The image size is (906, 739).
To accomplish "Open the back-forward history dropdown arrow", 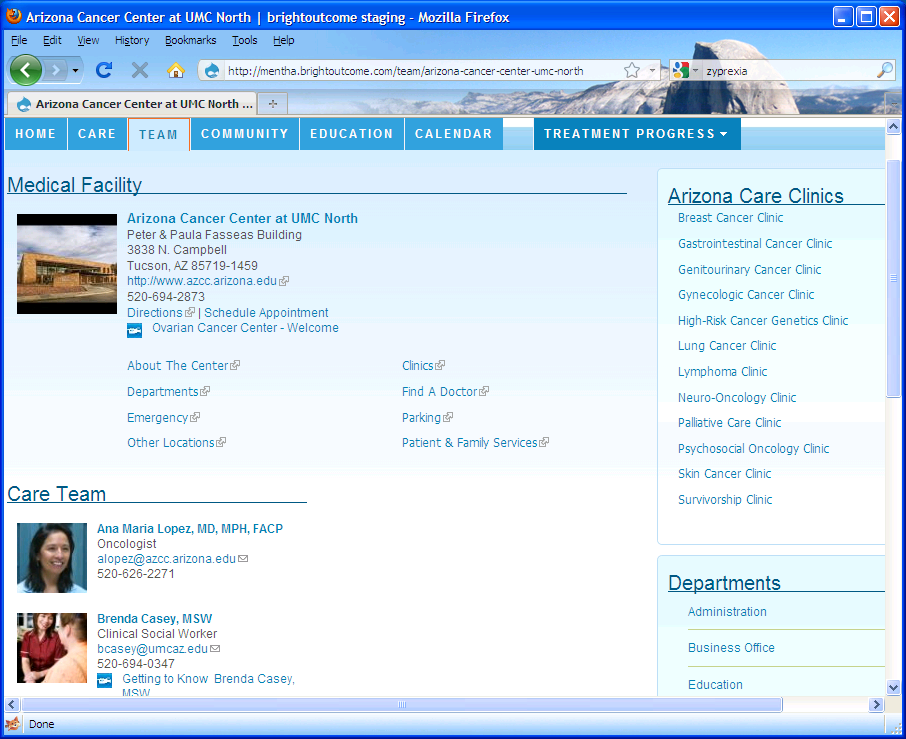I will [x=75, y=70].
